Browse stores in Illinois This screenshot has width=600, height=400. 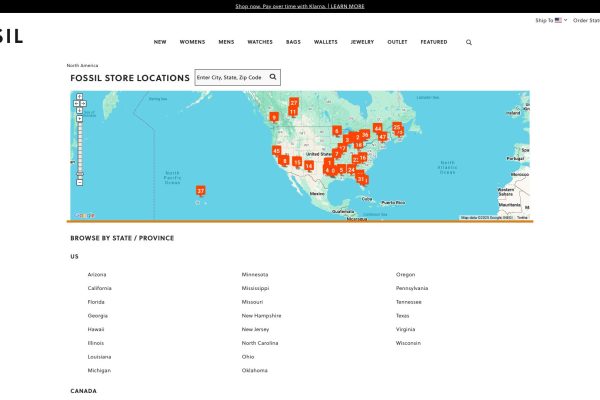pyautogui.click(x=96, y=343)
